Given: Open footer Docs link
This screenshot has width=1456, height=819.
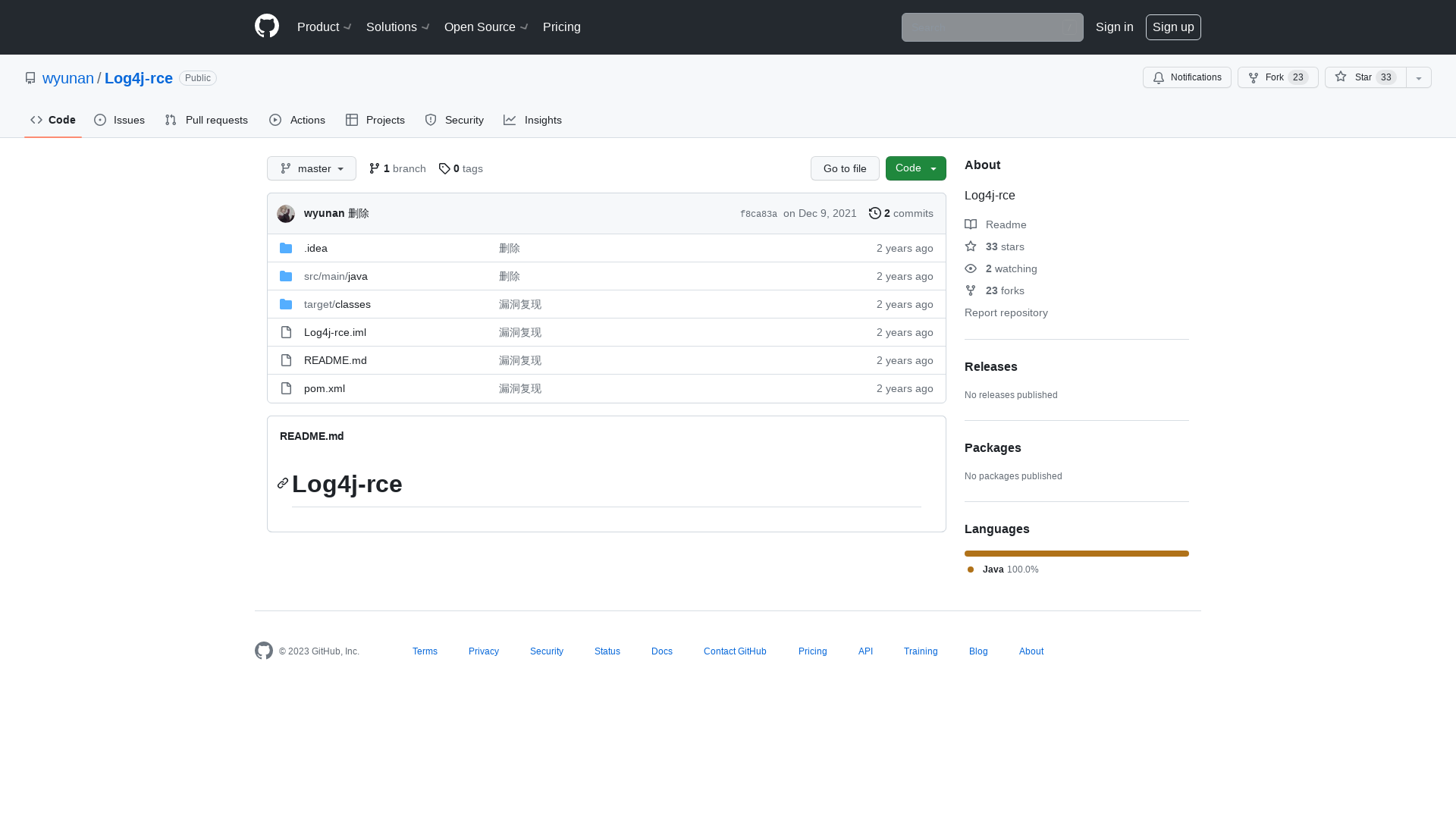Looking at the screenshot, I should tap(662, 651).
